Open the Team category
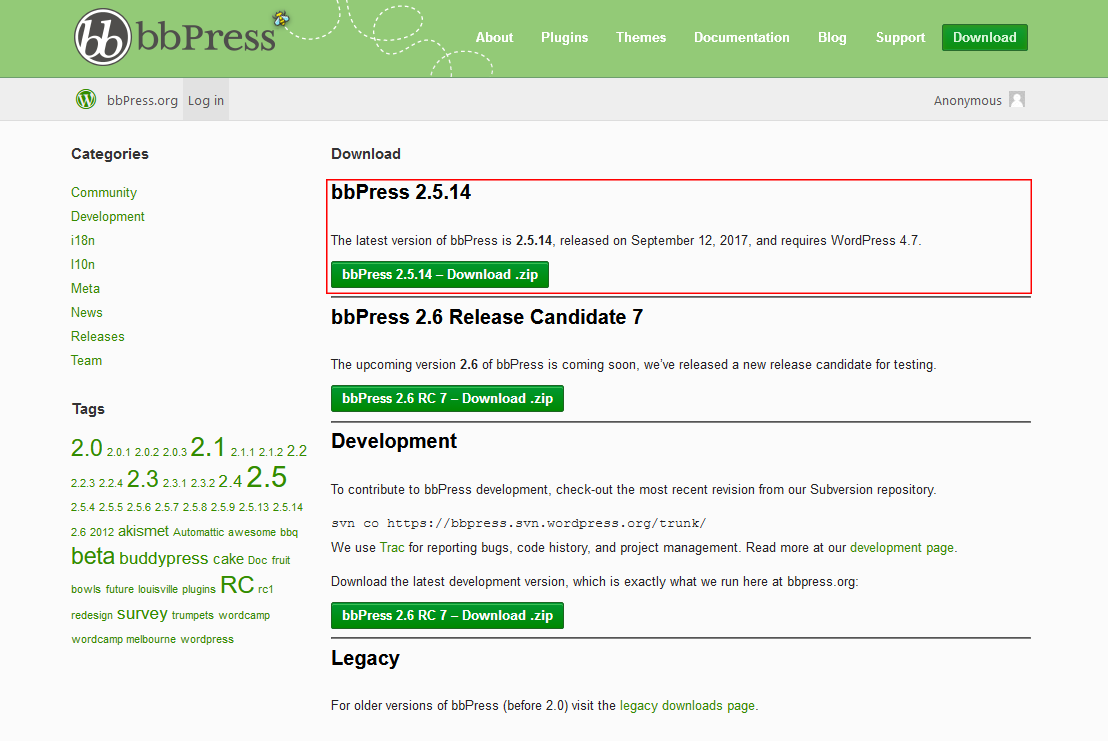This screenshot has width=1108, height=741. (x=86, y=360)
